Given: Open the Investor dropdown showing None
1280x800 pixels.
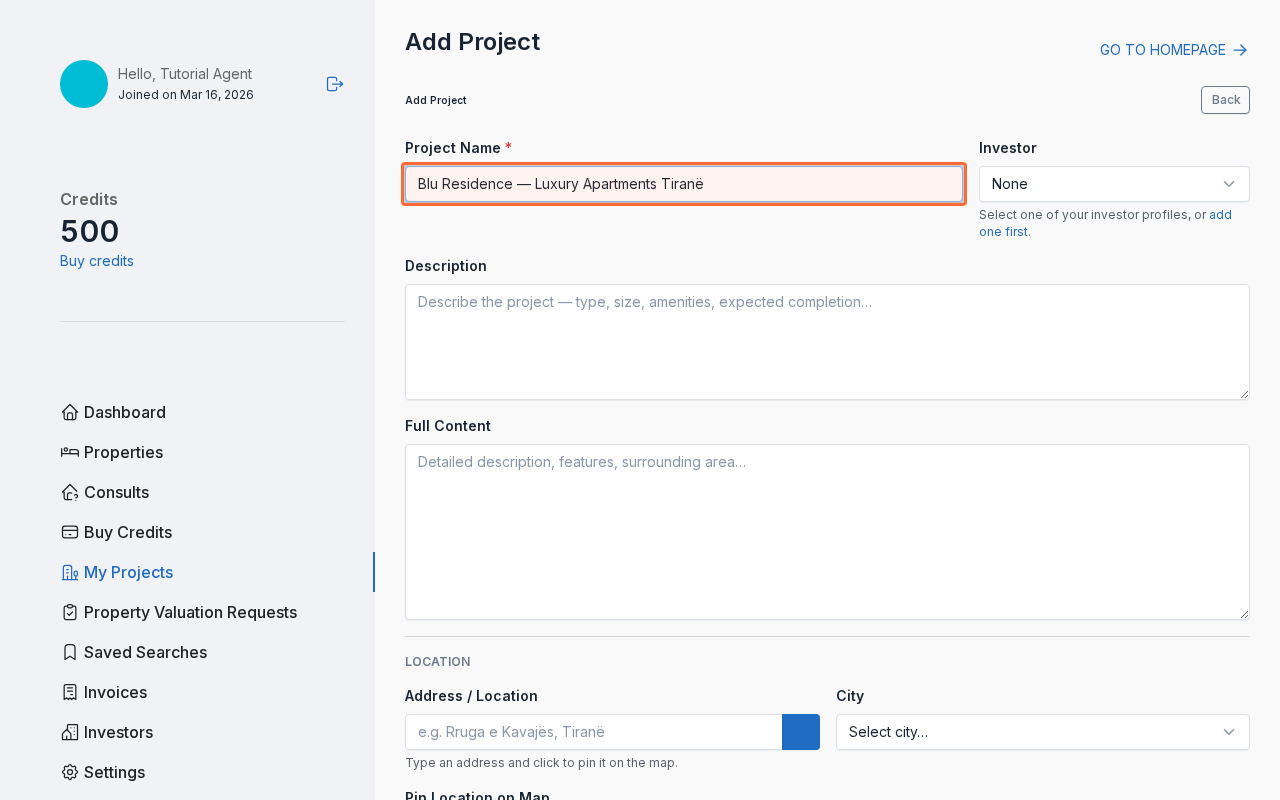Looking at the screenshot, I should 1114,184.
